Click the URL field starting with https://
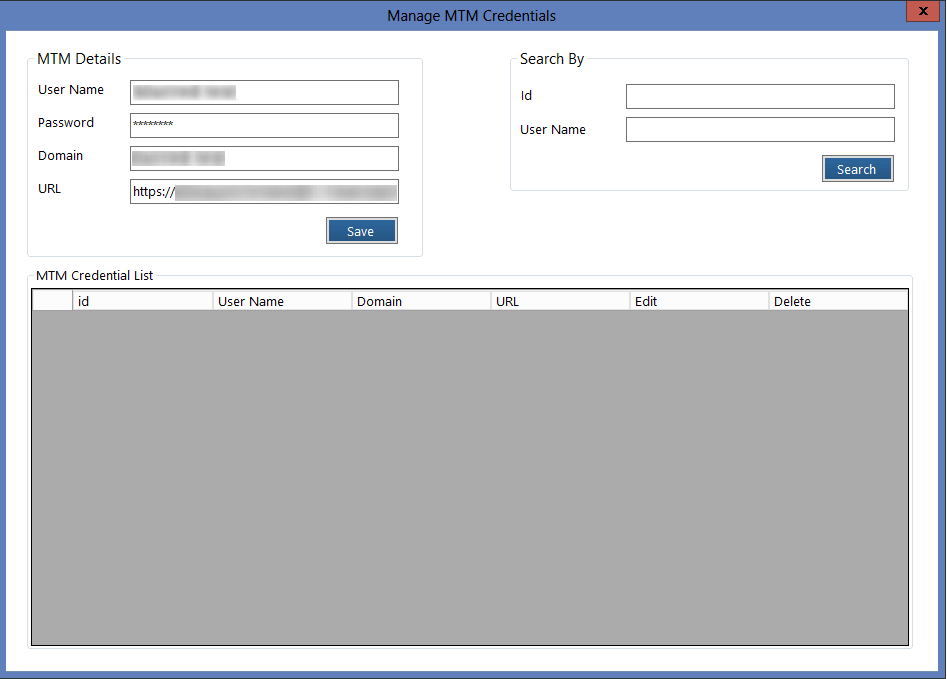Screen dimensions: 947x679 pos(264,191)
